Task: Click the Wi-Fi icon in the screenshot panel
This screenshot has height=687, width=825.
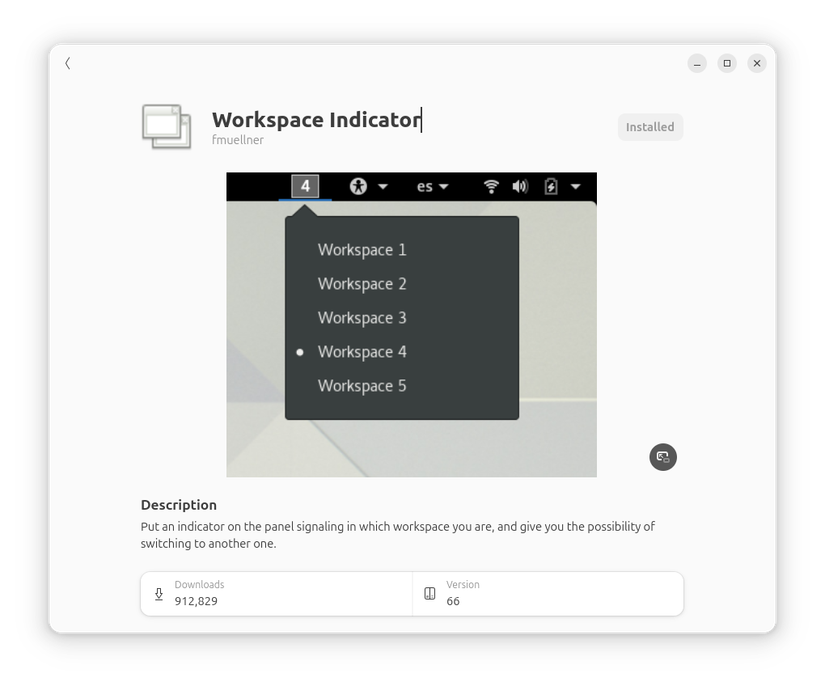Action: 489,186
